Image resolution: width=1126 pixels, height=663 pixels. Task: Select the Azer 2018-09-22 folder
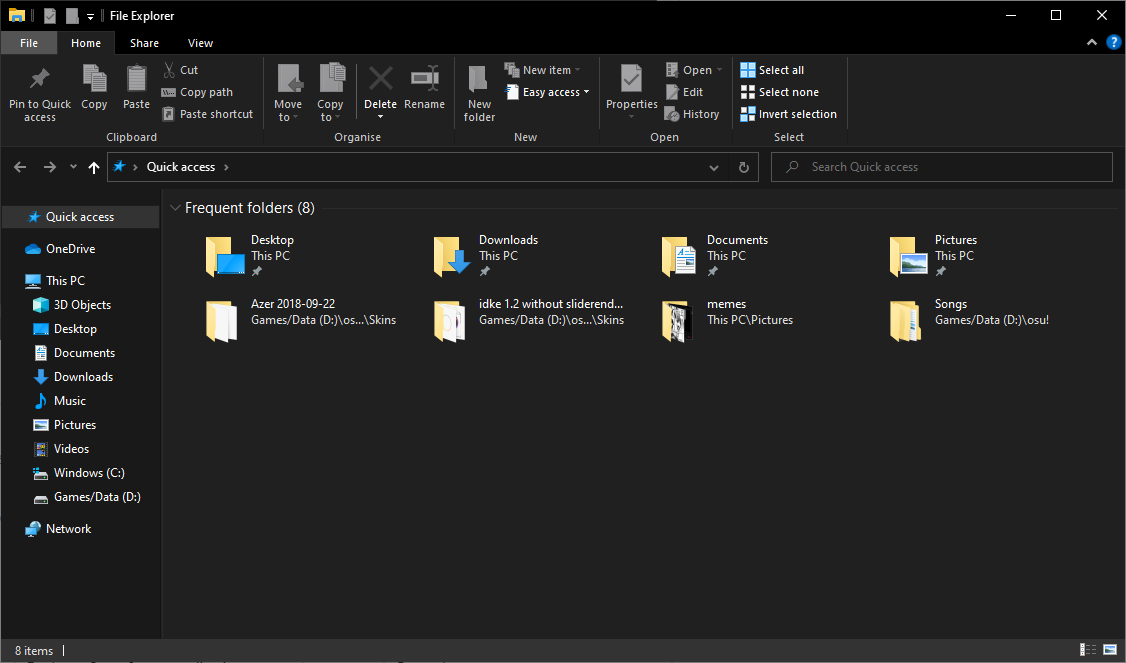pos(300,320)
